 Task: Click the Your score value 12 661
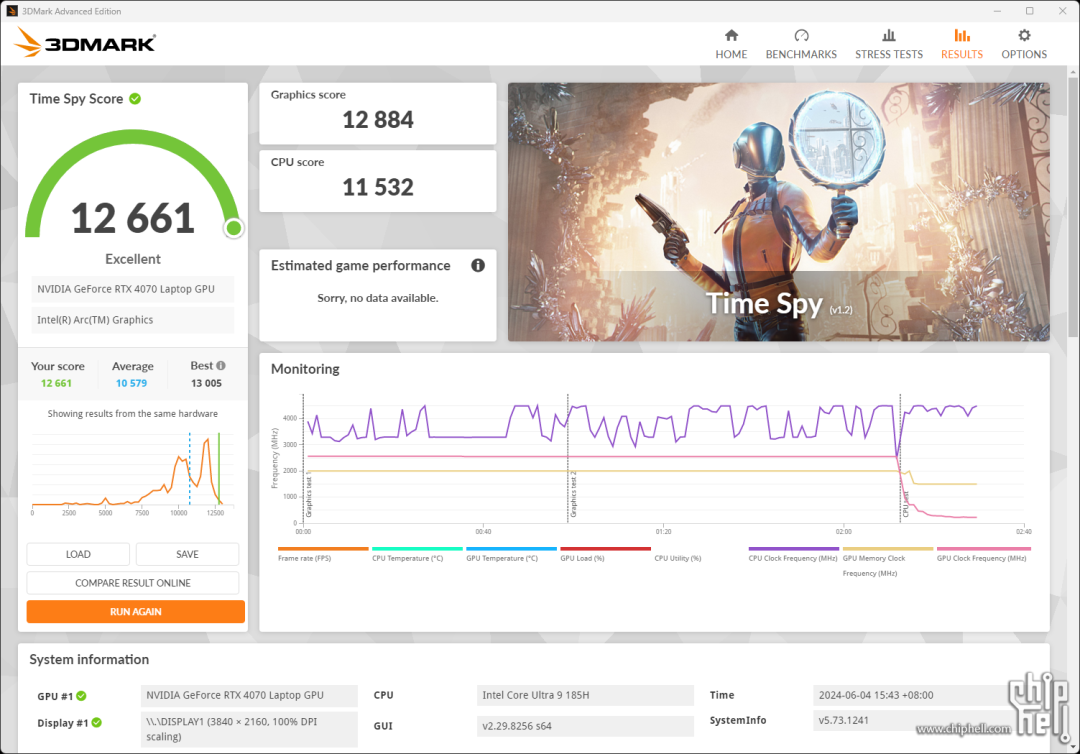(56, 384)
